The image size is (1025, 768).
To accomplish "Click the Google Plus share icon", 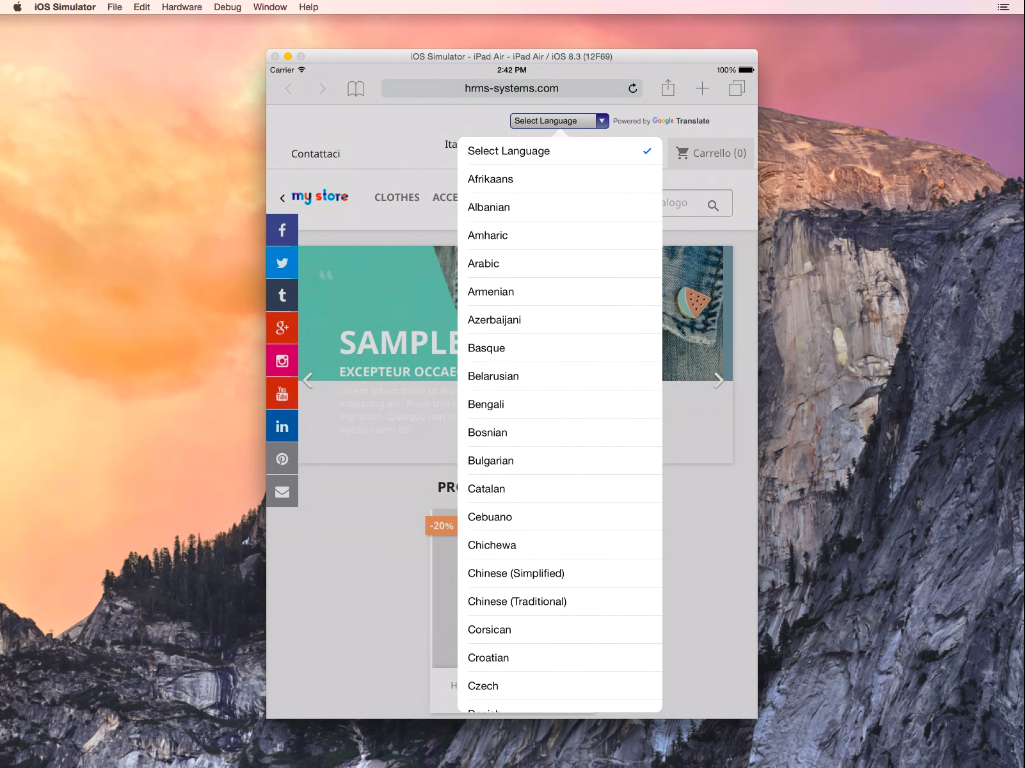I will (282, 328).
